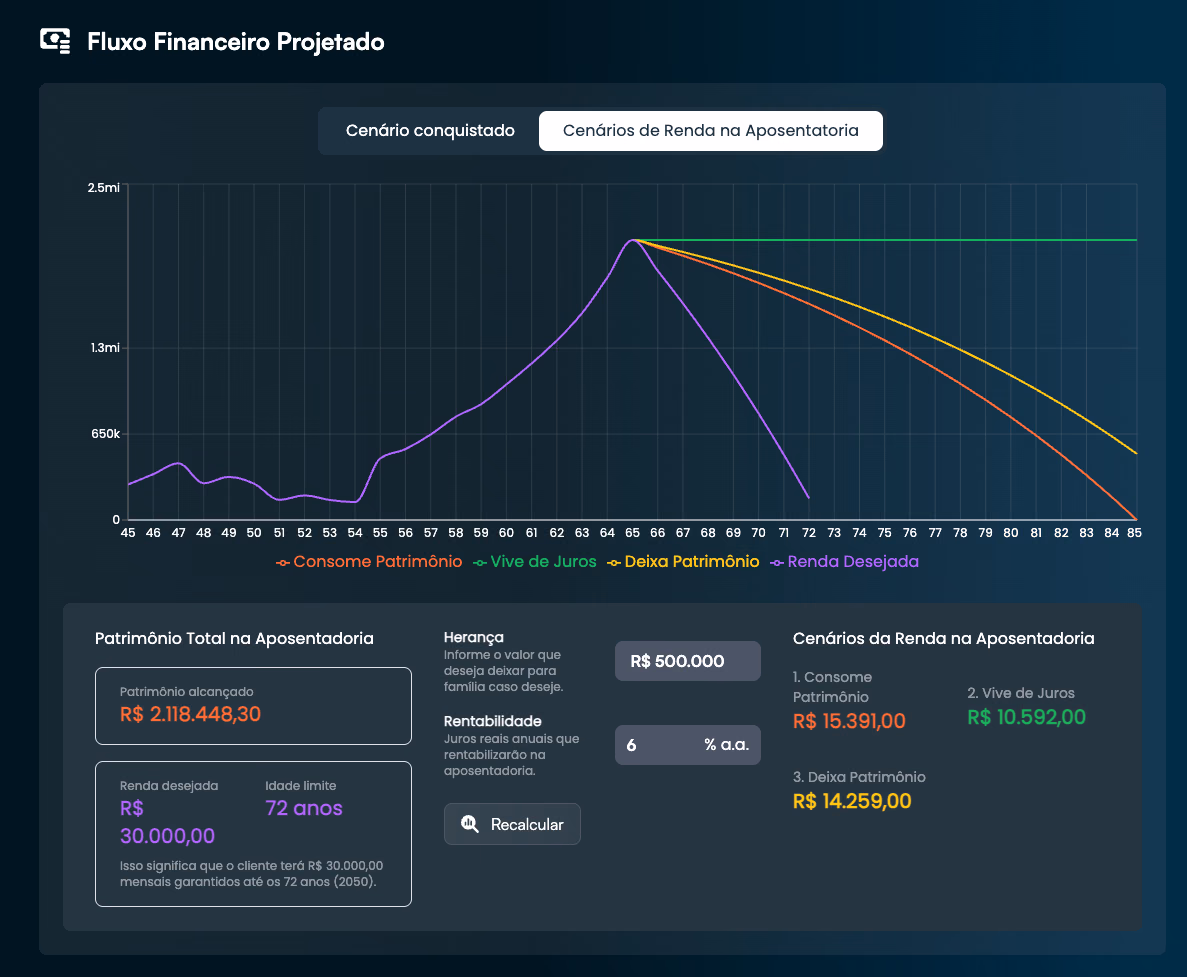This screenshot has width=1187, height=977.
Task: Click the Herança label
Action: click(x=473, y=637)
